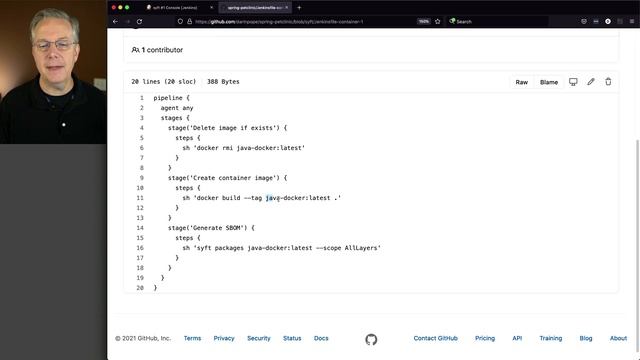Screen dimensions: 640x360
Task: Click the "stage('Generate SBOM')" line
Action: pyautogui.click(x=211, y=228)
